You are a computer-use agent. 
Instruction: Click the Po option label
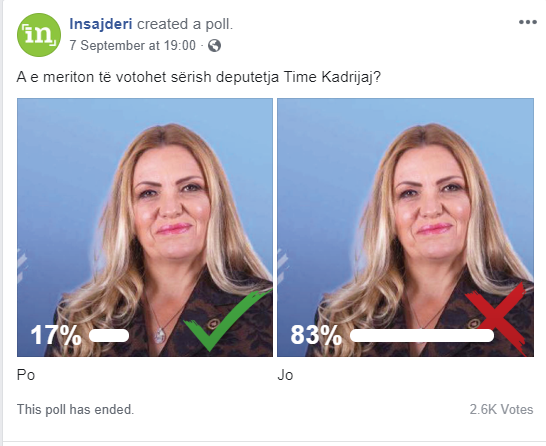pyautogui.click(x=26, y=375)
